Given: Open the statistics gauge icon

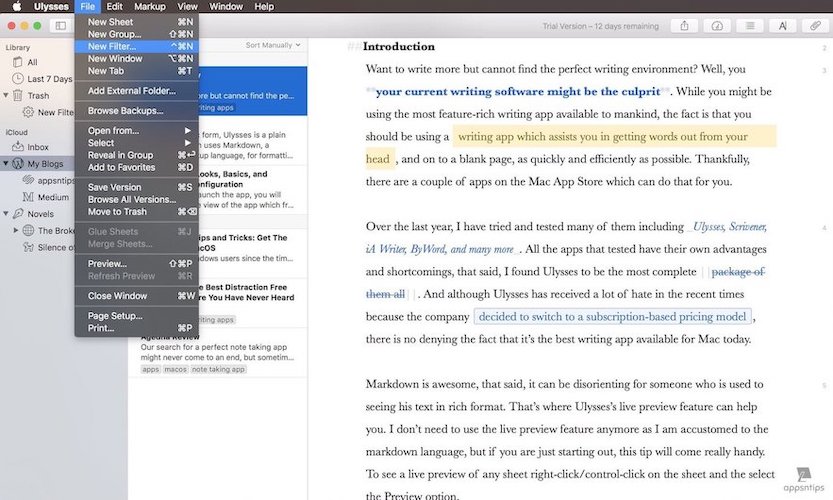Looking at the screenshot, I should tap(717, 25).
